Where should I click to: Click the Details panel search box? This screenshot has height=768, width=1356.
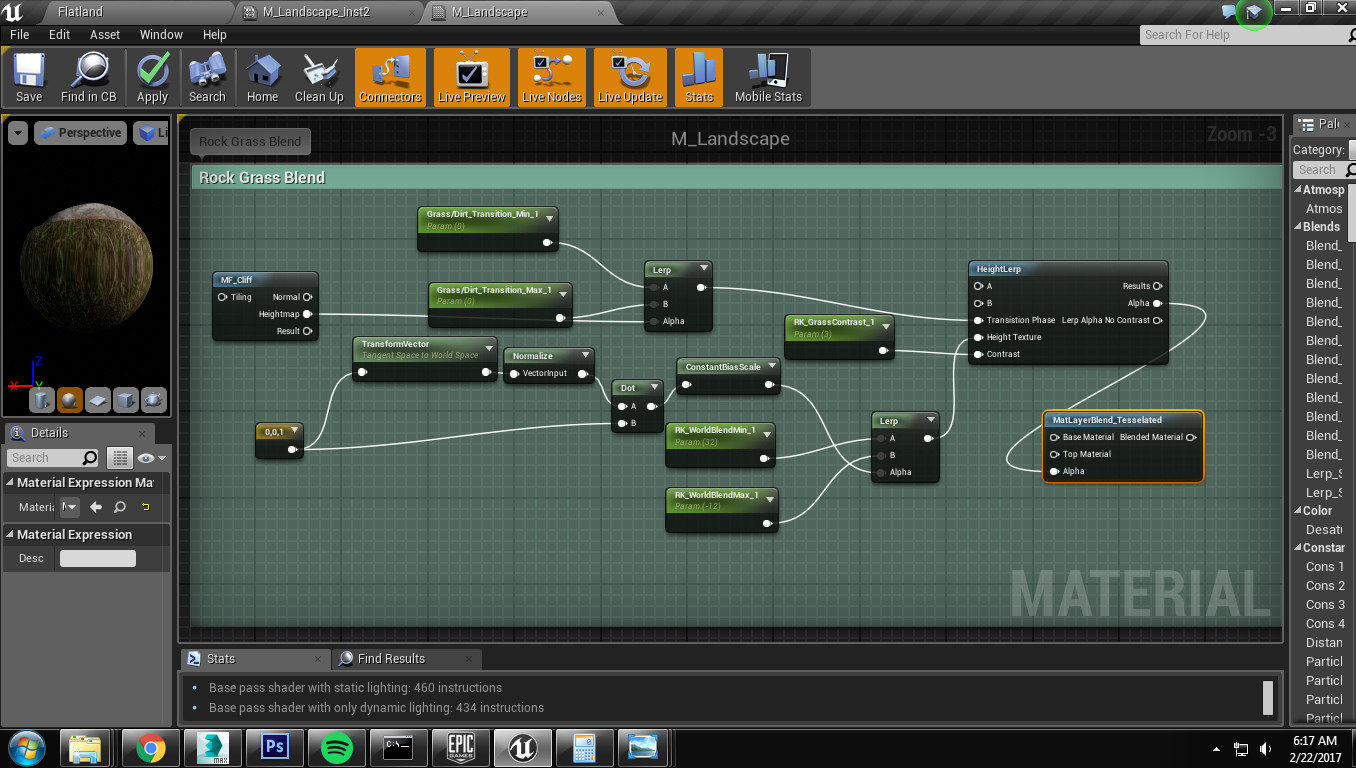coord(54,458)
